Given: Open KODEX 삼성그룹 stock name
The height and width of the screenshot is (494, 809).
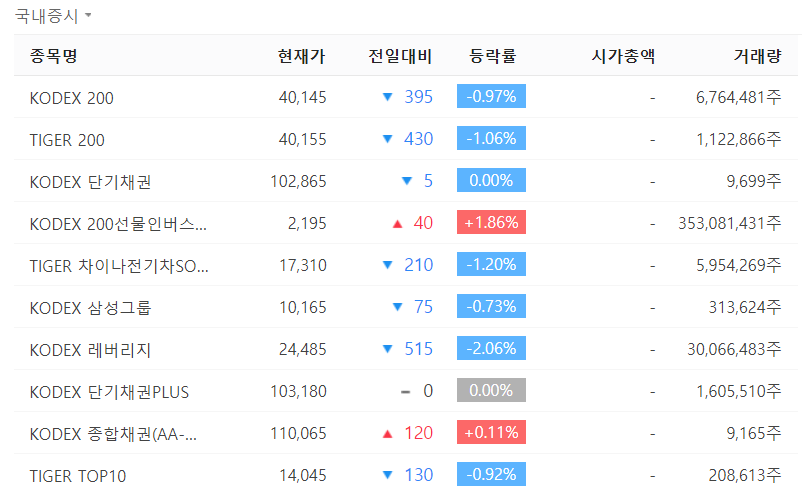Looking at the screenshot, I should click(90, 308).
